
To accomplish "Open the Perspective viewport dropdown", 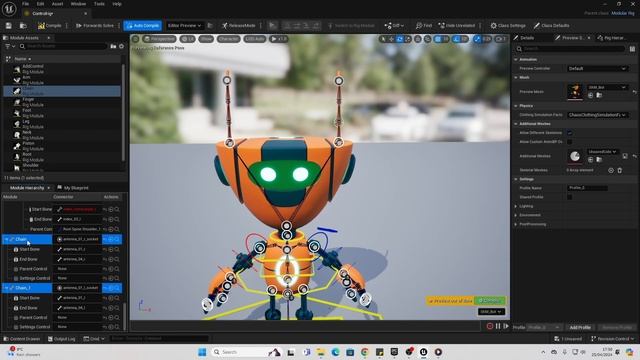I will point(159,39).
